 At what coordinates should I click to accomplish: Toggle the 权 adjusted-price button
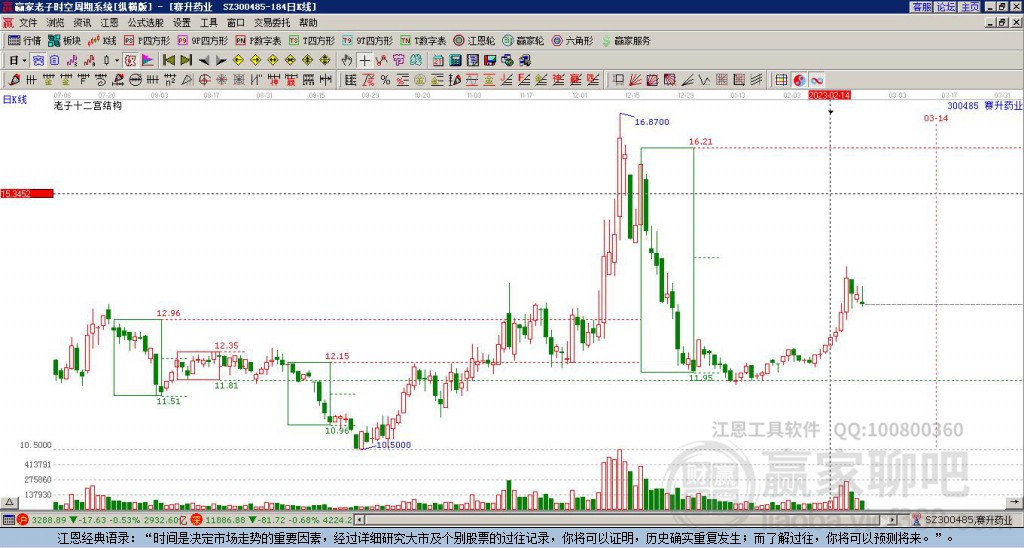point(130,61)
